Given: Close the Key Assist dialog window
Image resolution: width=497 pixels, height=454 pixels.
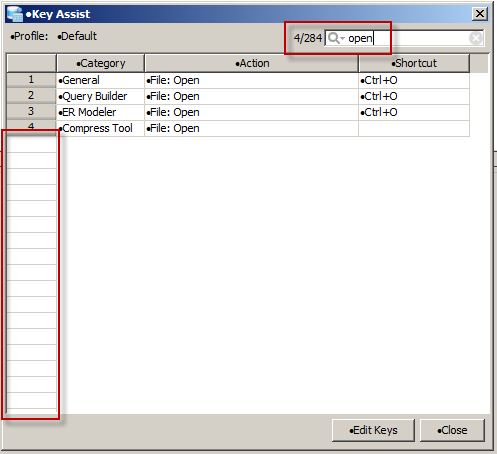Looking at the screenshot, I should coord(480,14).
